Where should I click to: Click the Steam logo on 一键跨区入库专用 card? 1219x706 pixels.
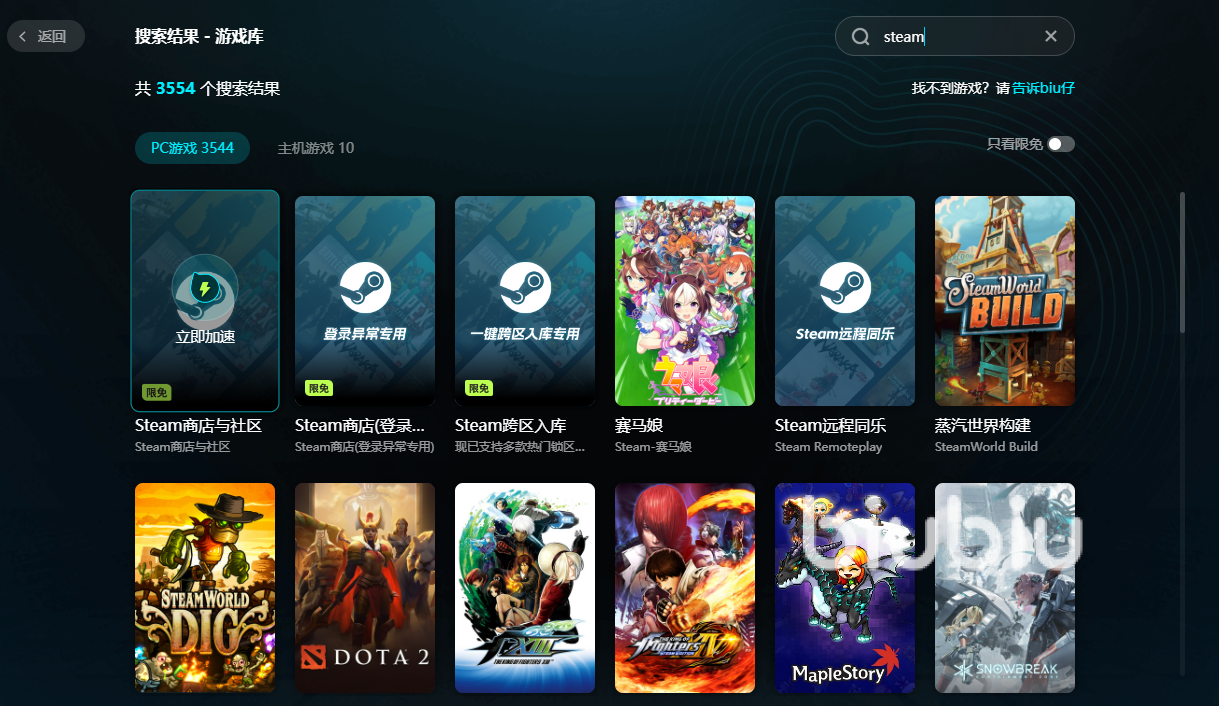point(525,287)
